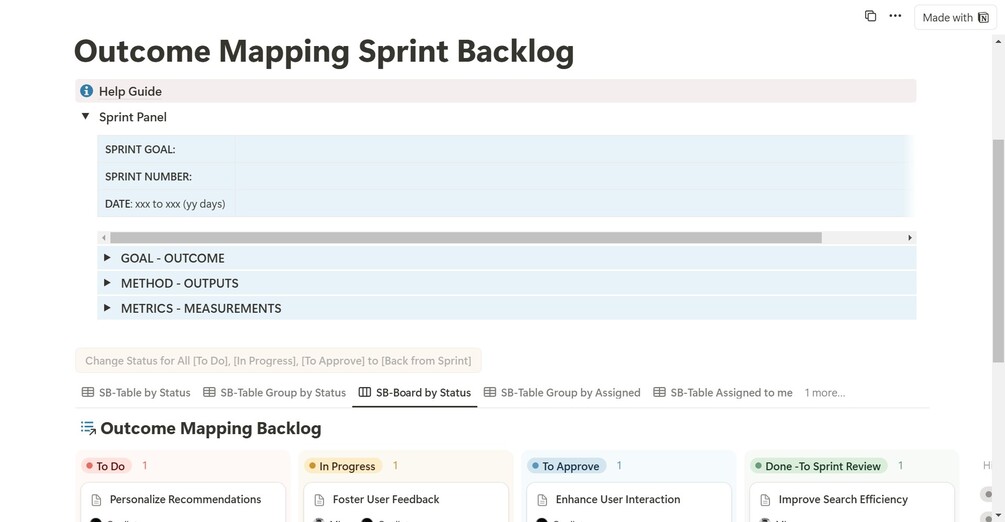Viewport: 1005px width, 522px height.
Task: Open the SB-Table Group by Assigned tab
Action: (x=561, y=393)
